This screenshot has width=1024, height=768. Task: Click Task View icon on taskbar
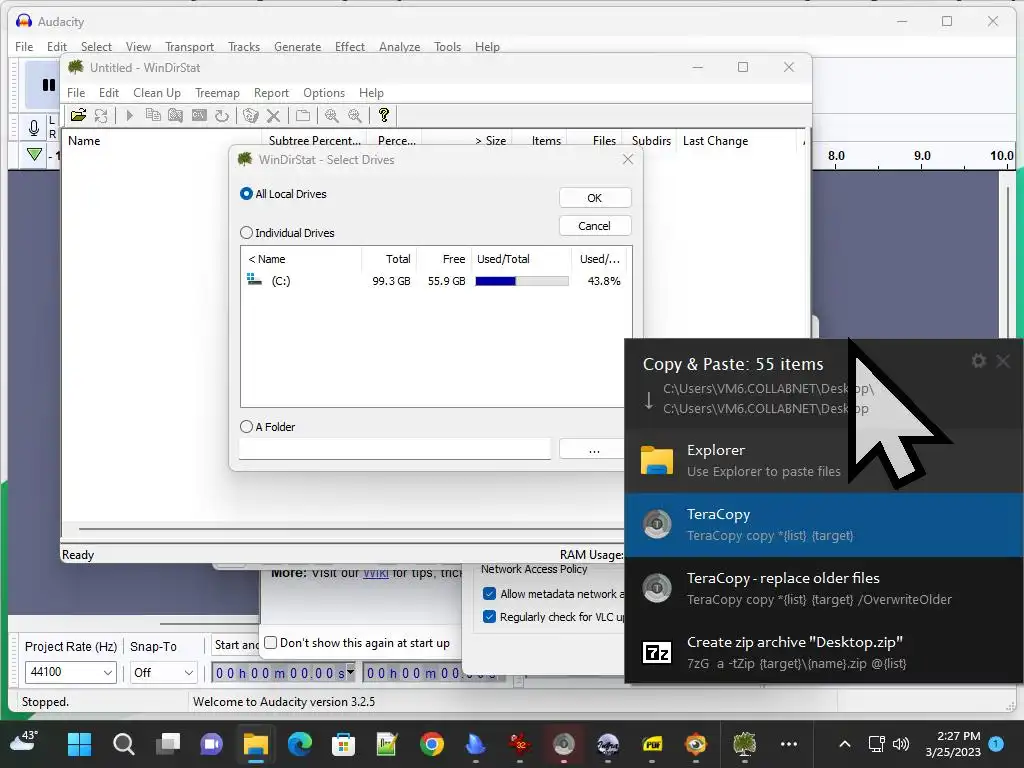click(x=168, y=744)
